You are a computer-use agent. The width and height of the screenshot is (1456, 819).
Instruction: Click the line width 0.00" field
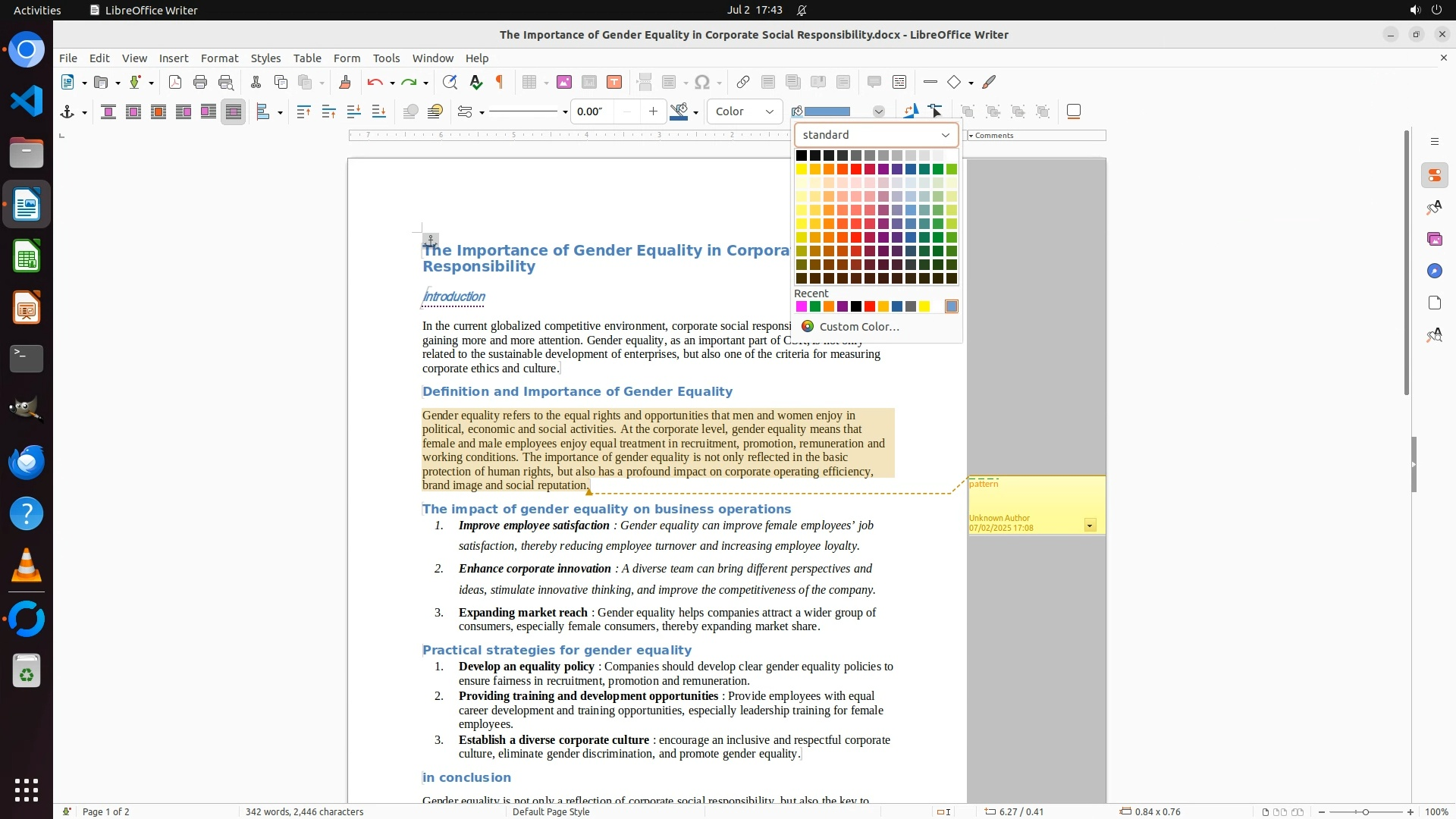591,112
